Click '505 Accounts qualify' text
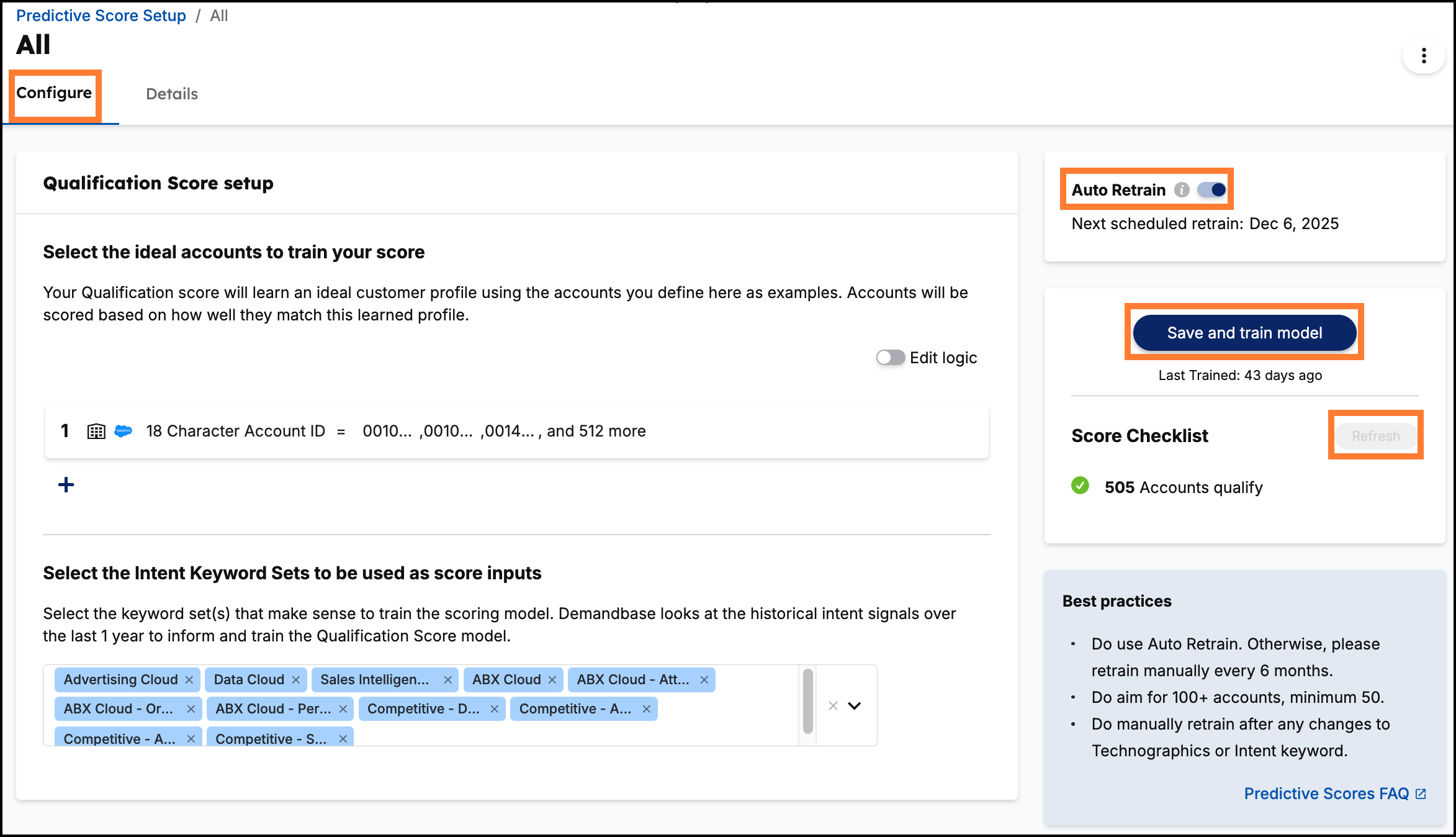This screenshot has height=837, width=1456. tap(1184, 487)
